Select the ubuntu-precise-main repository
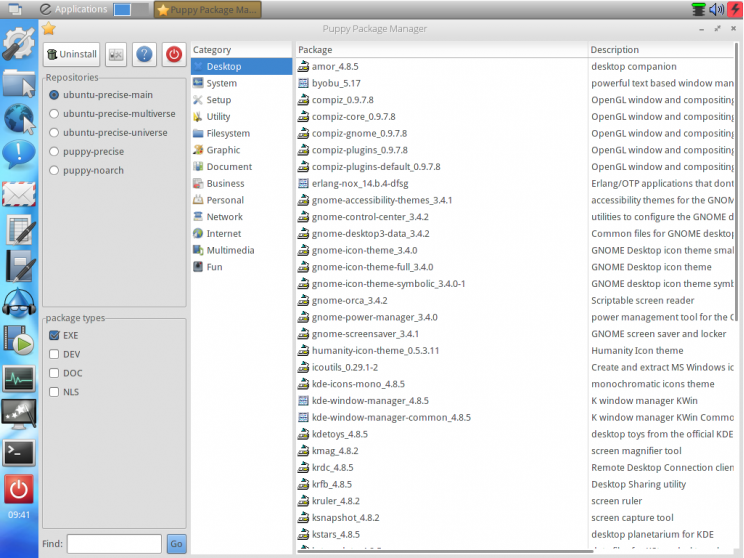744x558 pixels. (101, 95)
